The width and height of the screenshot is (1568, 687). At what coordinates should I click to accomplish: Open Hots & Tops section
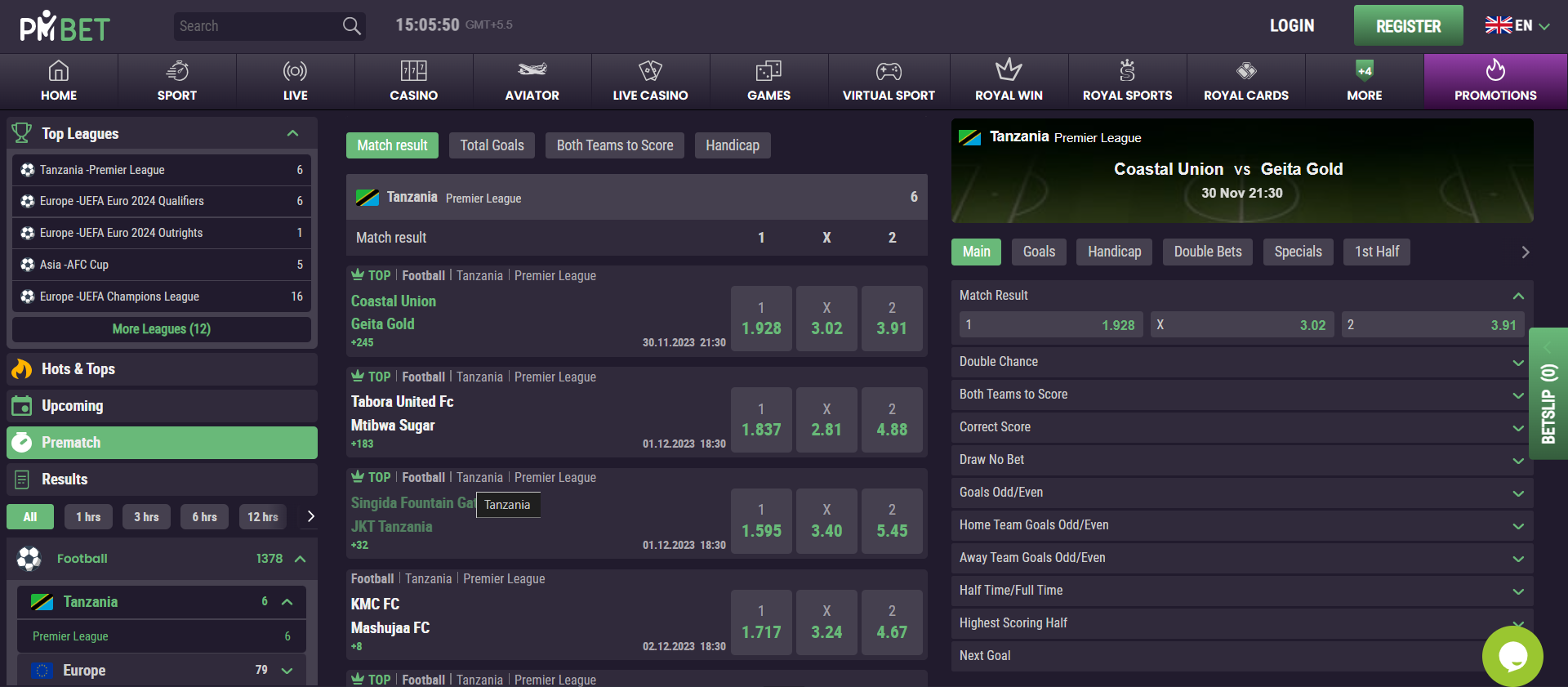pos(162,369)
